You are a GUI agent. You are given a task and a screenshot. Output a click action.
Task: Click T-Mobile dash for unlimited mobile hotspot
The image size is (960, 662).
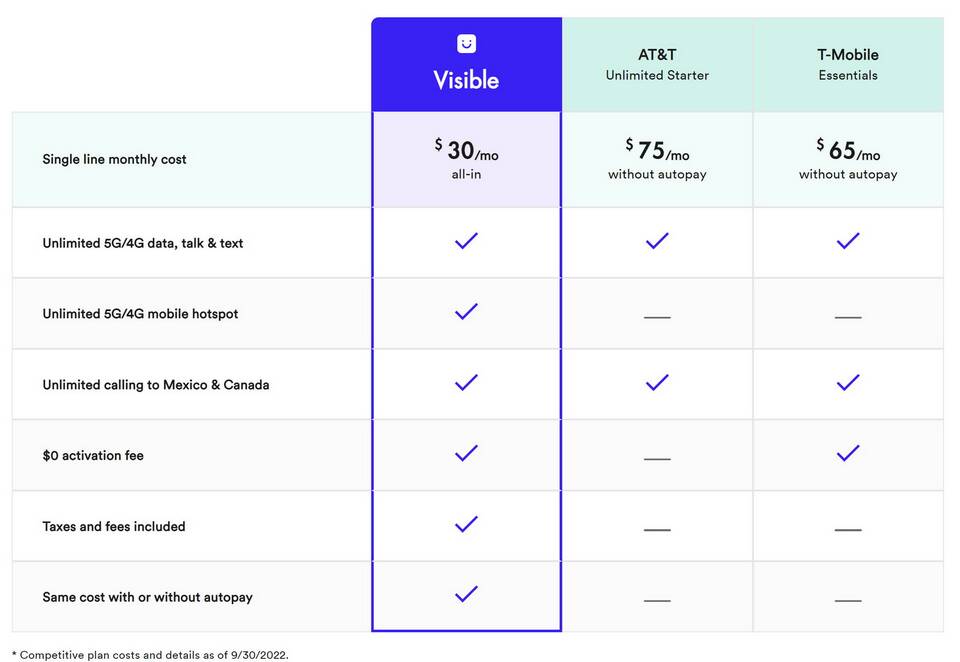(849, 317)
